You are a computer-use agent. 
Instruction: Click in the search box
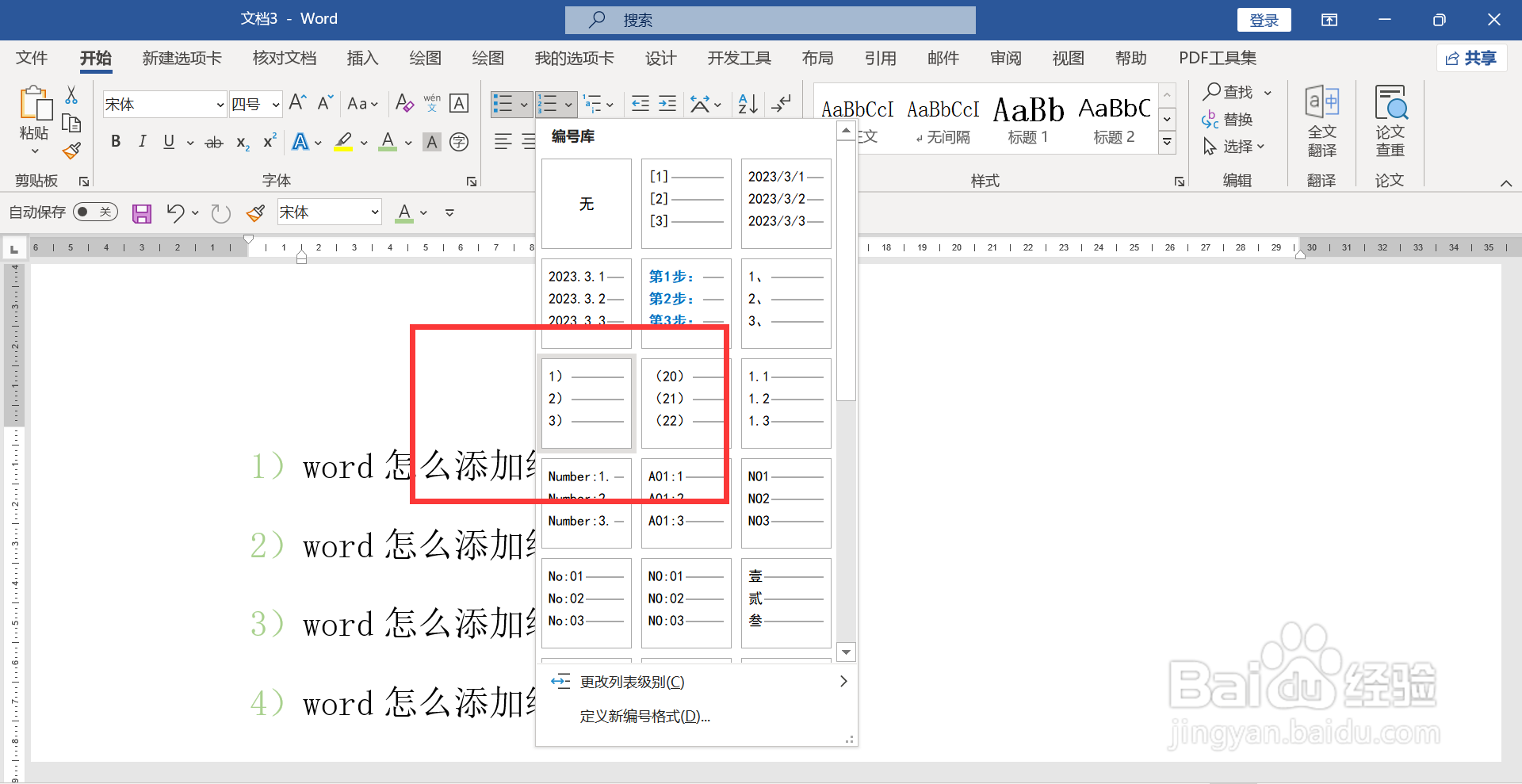(x=771, y=20)
